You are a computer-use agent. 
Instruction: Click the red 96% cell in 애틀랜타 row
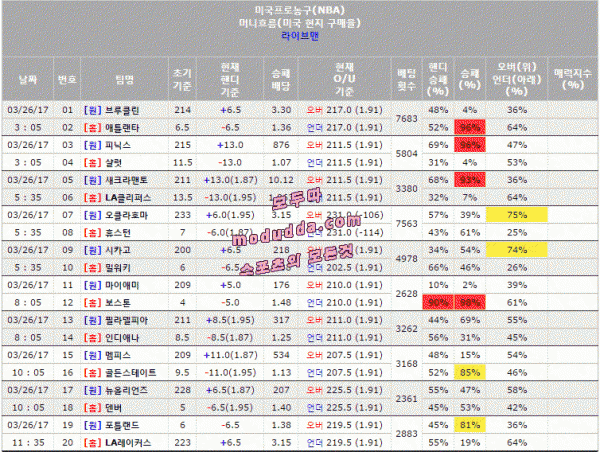470,127
